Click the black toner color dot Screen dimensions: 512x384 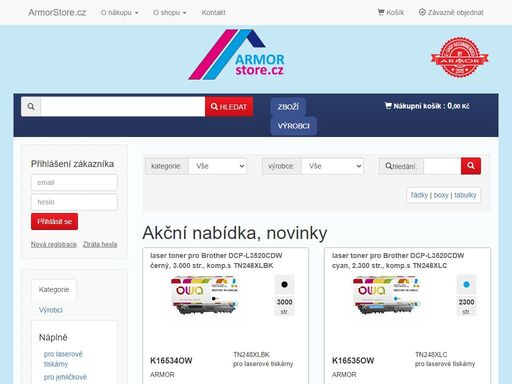pyautogui.click(x=284, y=284)
